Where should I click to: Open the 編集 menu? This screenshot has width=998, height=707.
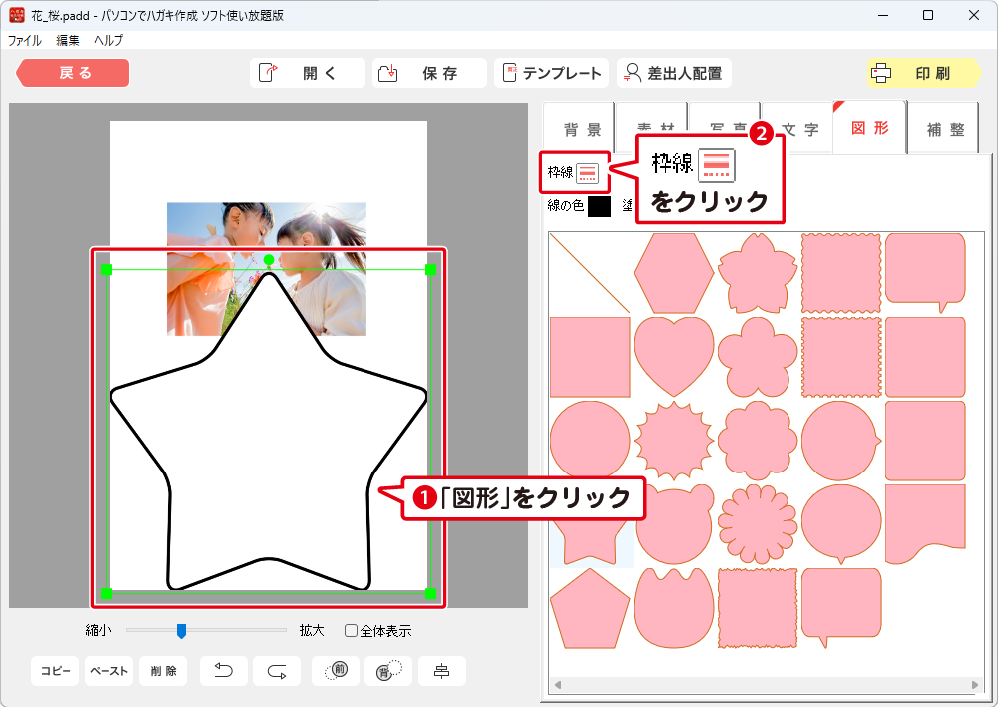(68, 41)
